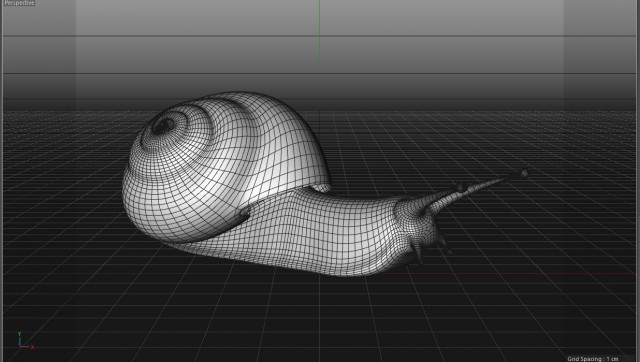Select the snail's upper eye stalk tip
Image resolution: width=640 pixels, height=362 pixels.
coord(524,174)
